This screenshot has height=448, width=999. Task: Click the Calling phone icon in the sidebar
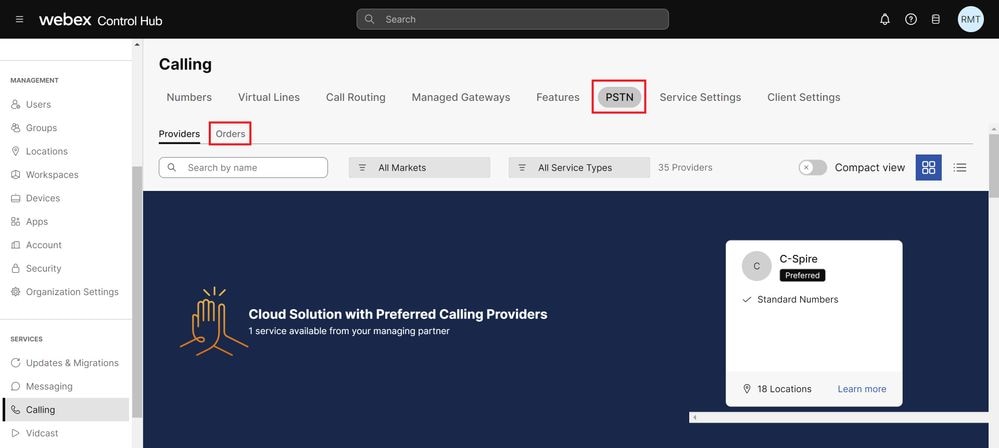pos(16,410)
